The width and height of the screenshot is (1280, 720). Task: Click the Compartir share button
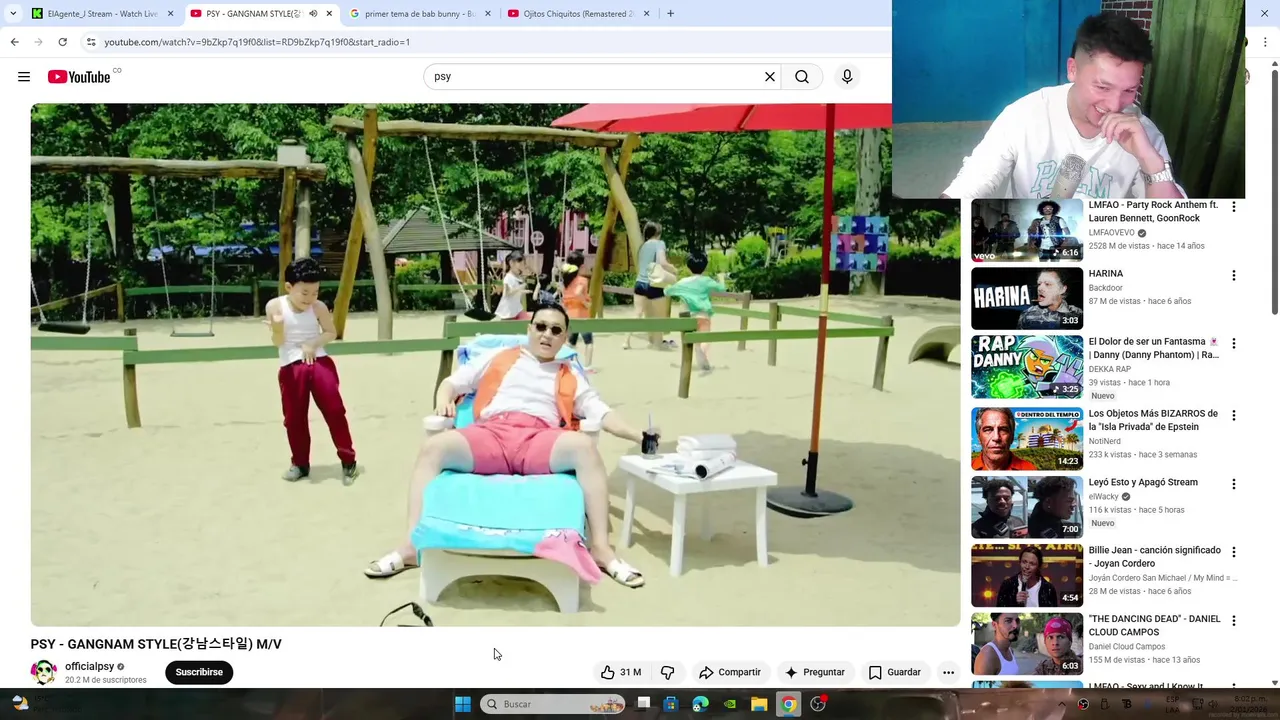730,672
